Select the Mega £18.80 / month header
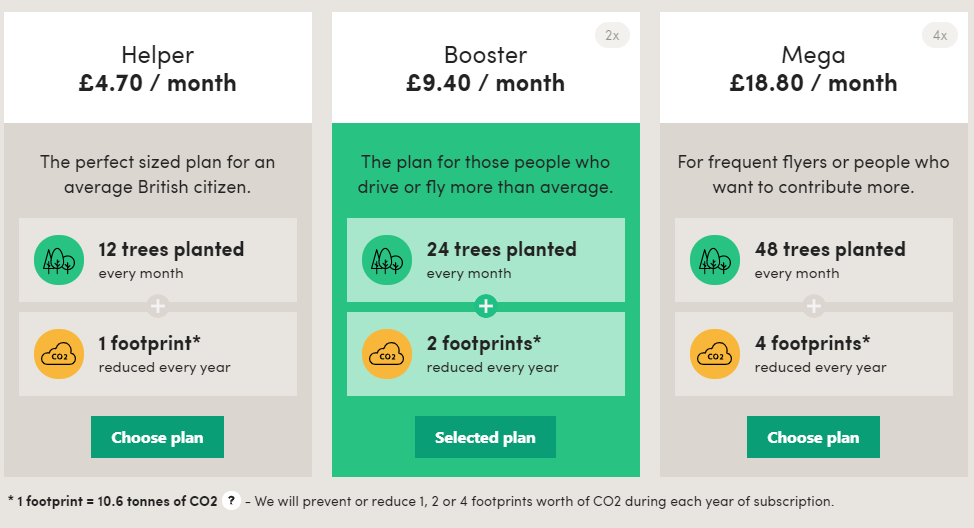974x528 pixels. (x=814, y=68)
